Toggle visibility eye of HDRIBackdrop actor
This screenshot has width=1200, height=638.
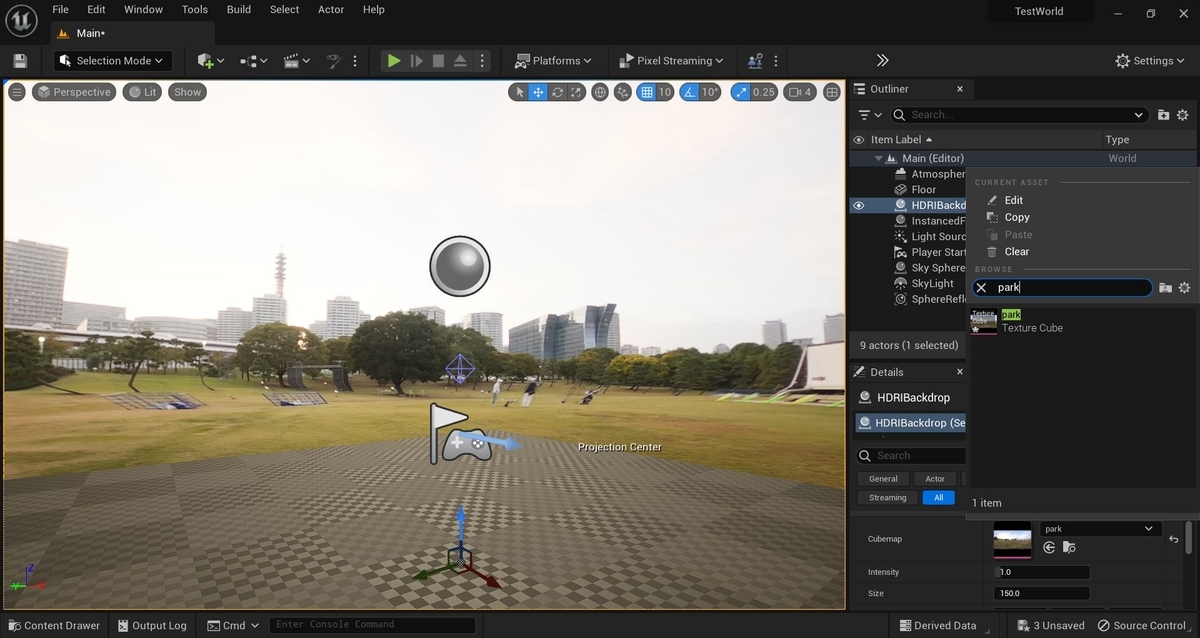point(858,206)
